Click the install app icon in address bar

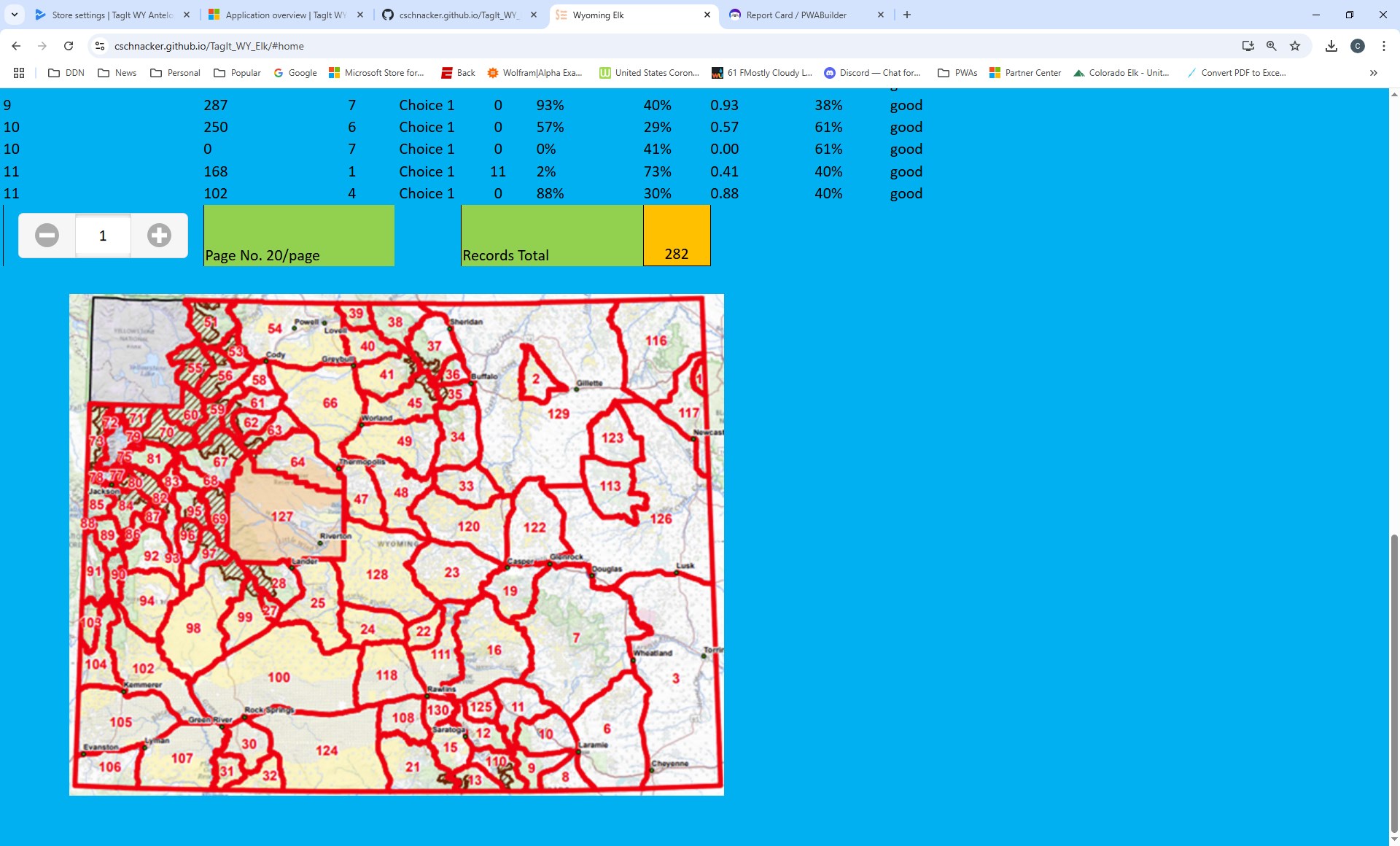pos(1248,46)
